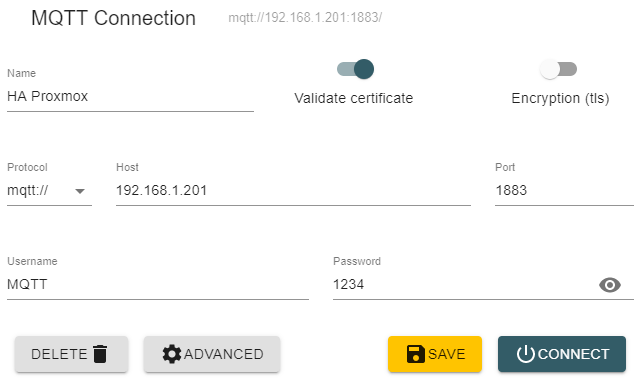Enable the Encryption (tls) switch
Image resolution: width=639 pixels, height=386 pixels.
558,69
